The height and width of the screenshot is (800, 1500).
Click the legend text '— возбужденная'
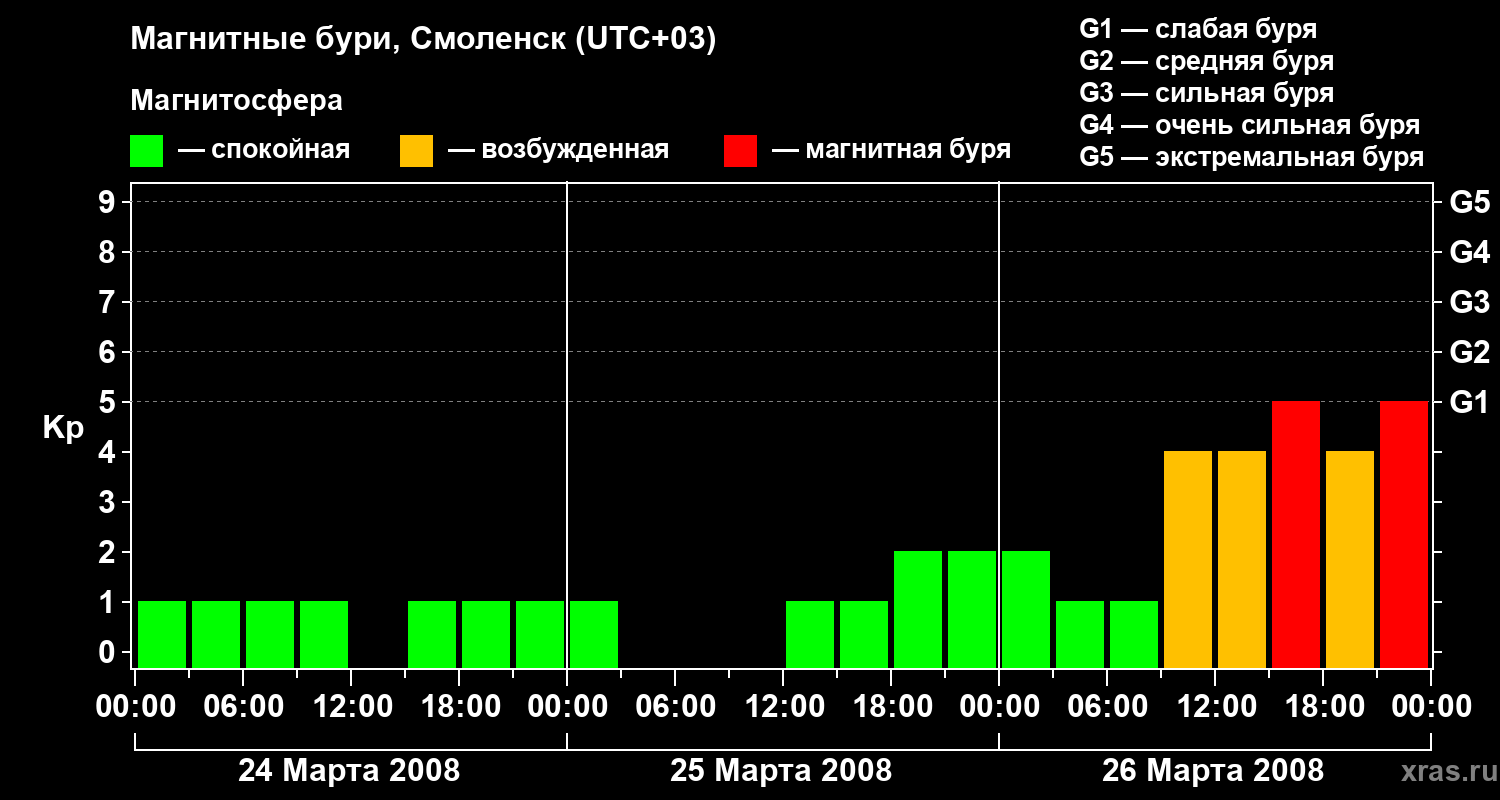558,150
